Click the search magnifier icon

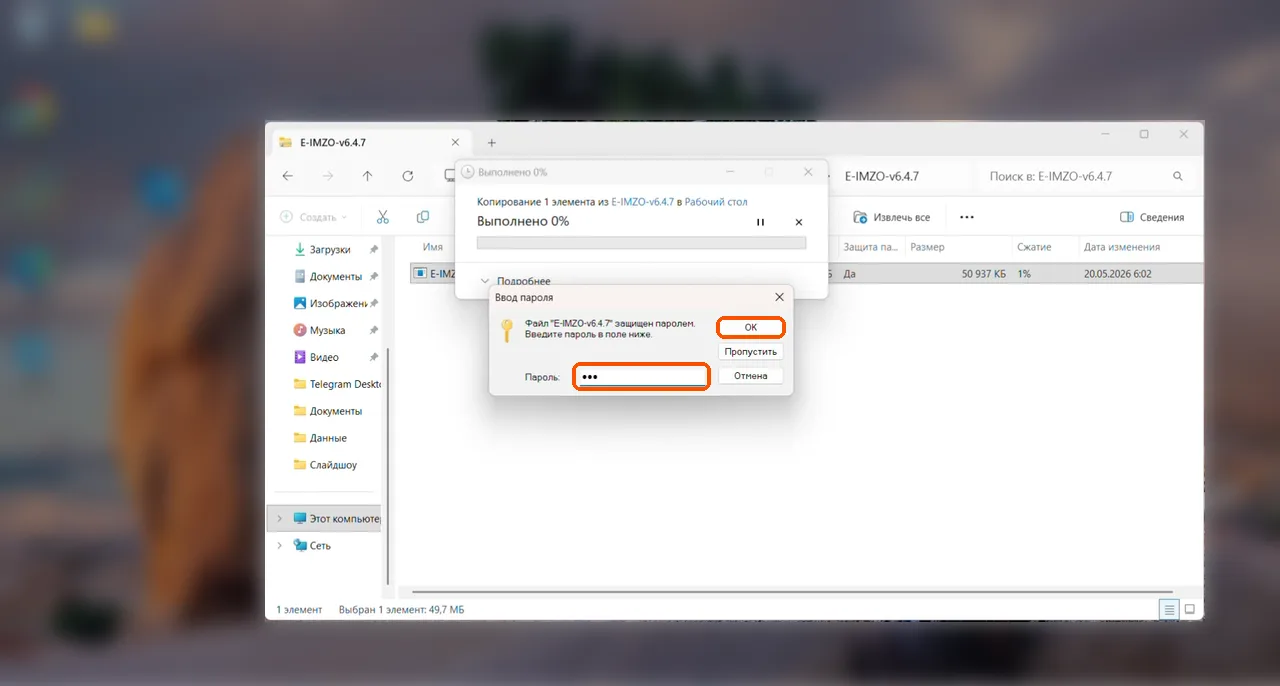(x=1177, y=176)
